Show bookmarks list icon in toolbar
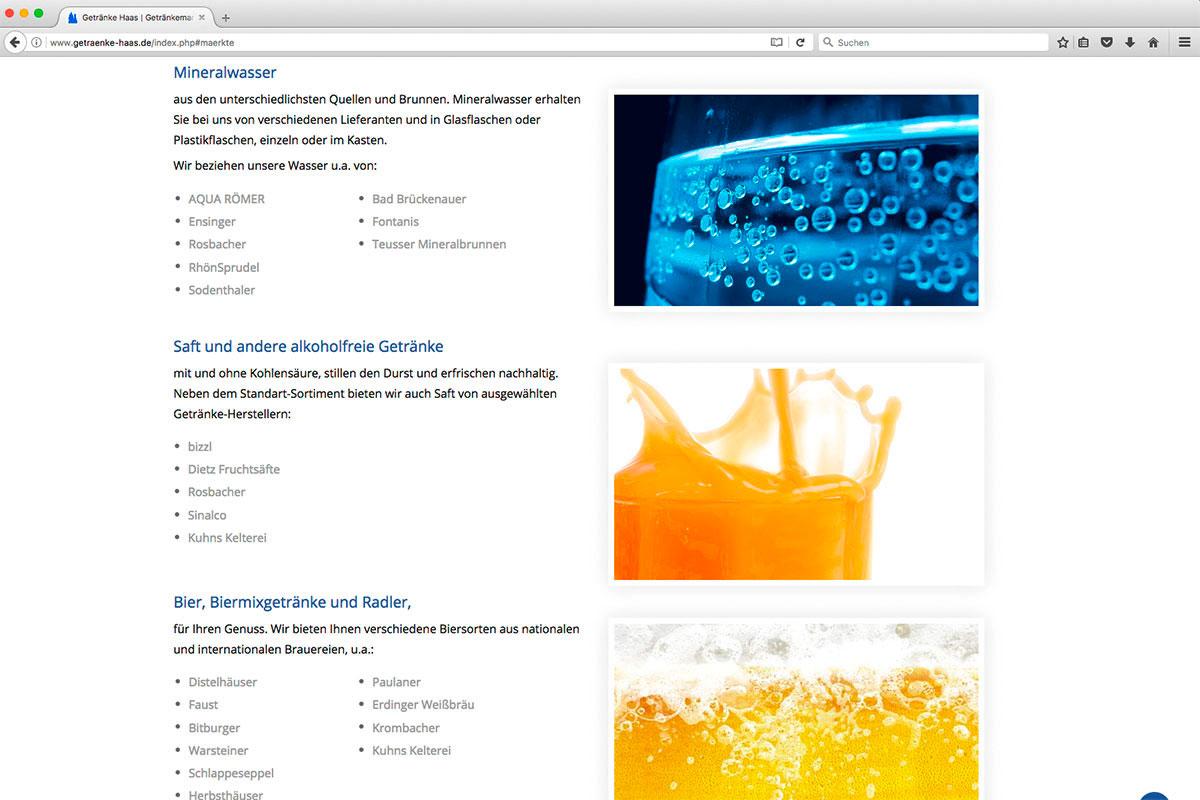 click(x=1084, y=42)
